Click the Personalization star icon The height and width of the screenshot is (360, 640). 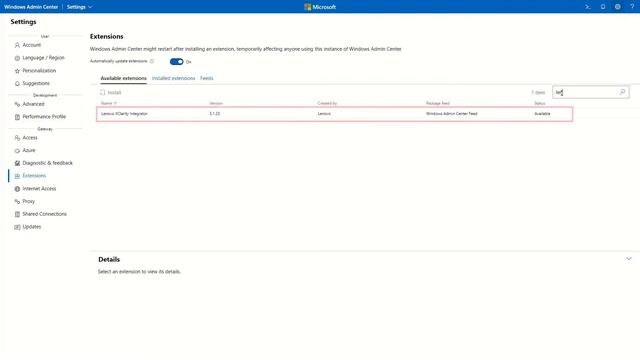coord(17,71)
